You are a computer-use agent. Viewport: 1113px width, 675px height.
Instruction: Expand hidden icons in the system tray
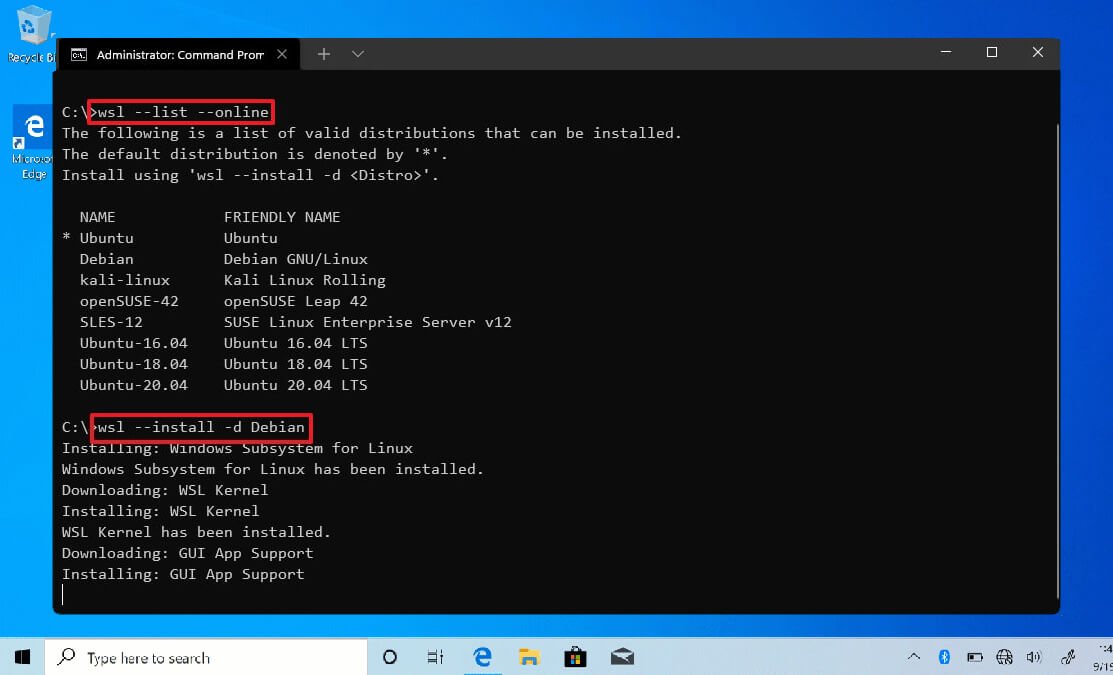(x=913, y=657)
